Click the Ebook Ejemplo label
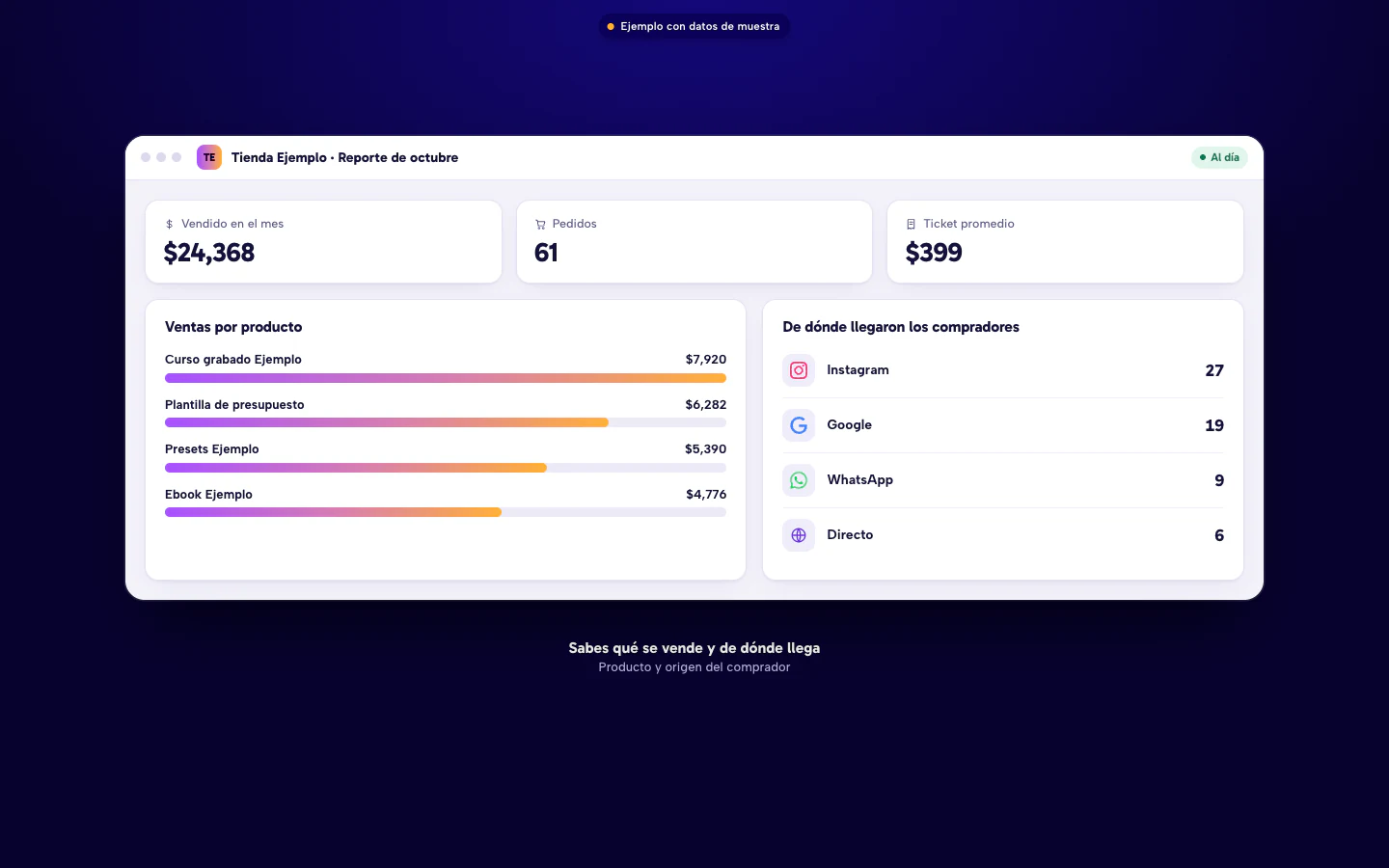The image size is (1389, 868). [208, 495]
